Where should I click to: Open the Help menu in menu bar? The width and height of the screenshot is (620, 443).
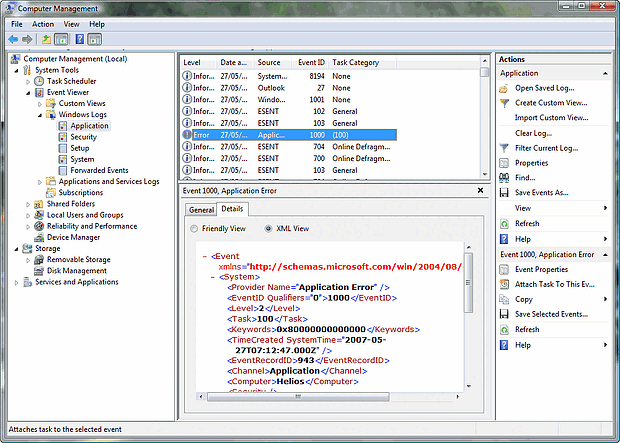click(97, 24)
